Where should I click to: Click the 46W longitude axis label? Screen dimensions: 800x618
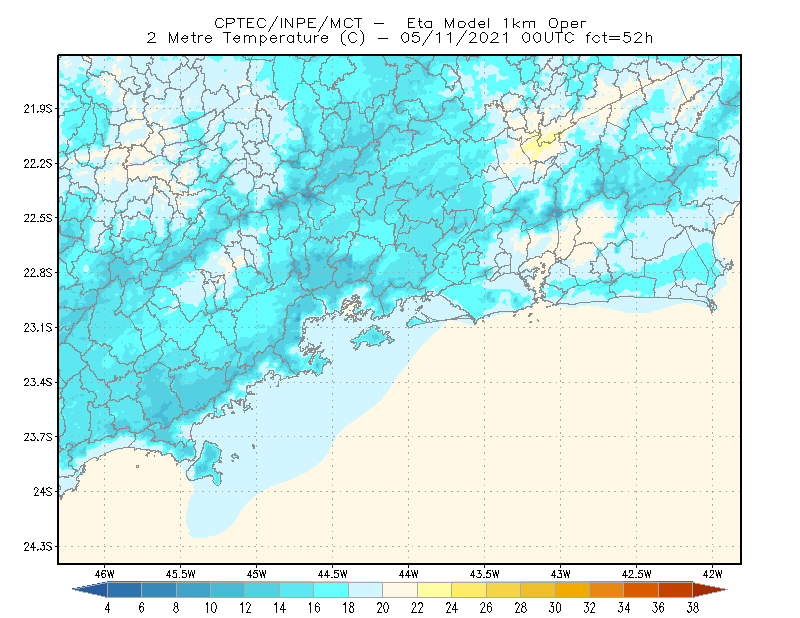[104, 574]
